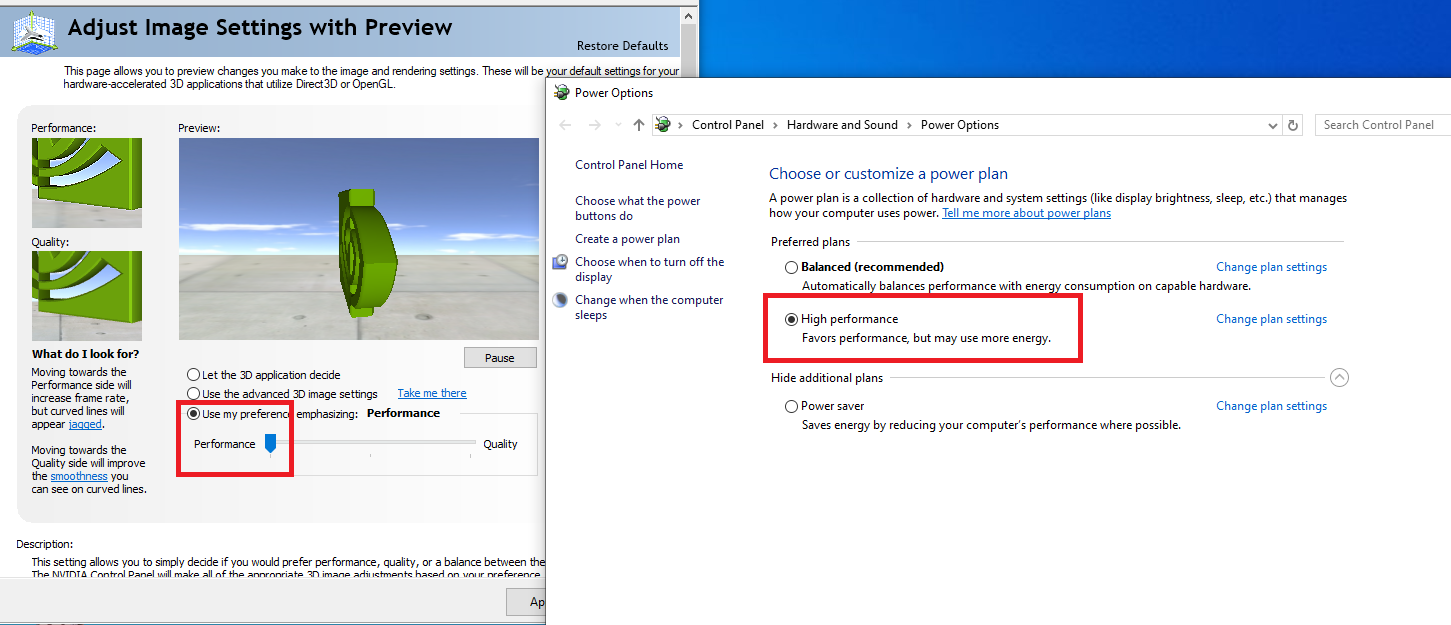Click the sleep moon icon in sidebar
The height and width of the screenshot is (625, 1451).
(x=560, y=300)
